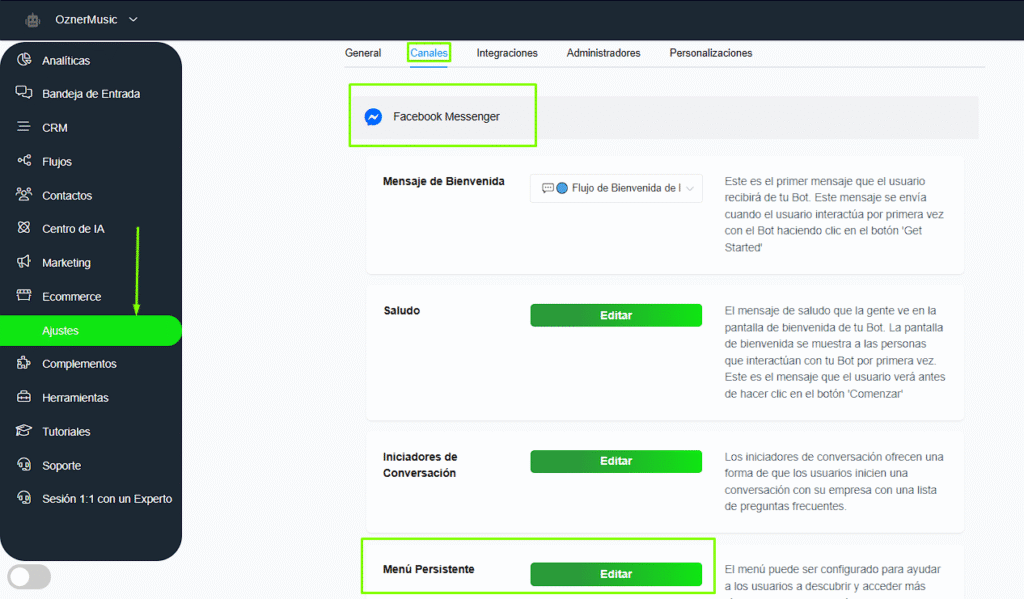Open Soporte for help
Screen dimensions: 1024x599
point(63,465)
